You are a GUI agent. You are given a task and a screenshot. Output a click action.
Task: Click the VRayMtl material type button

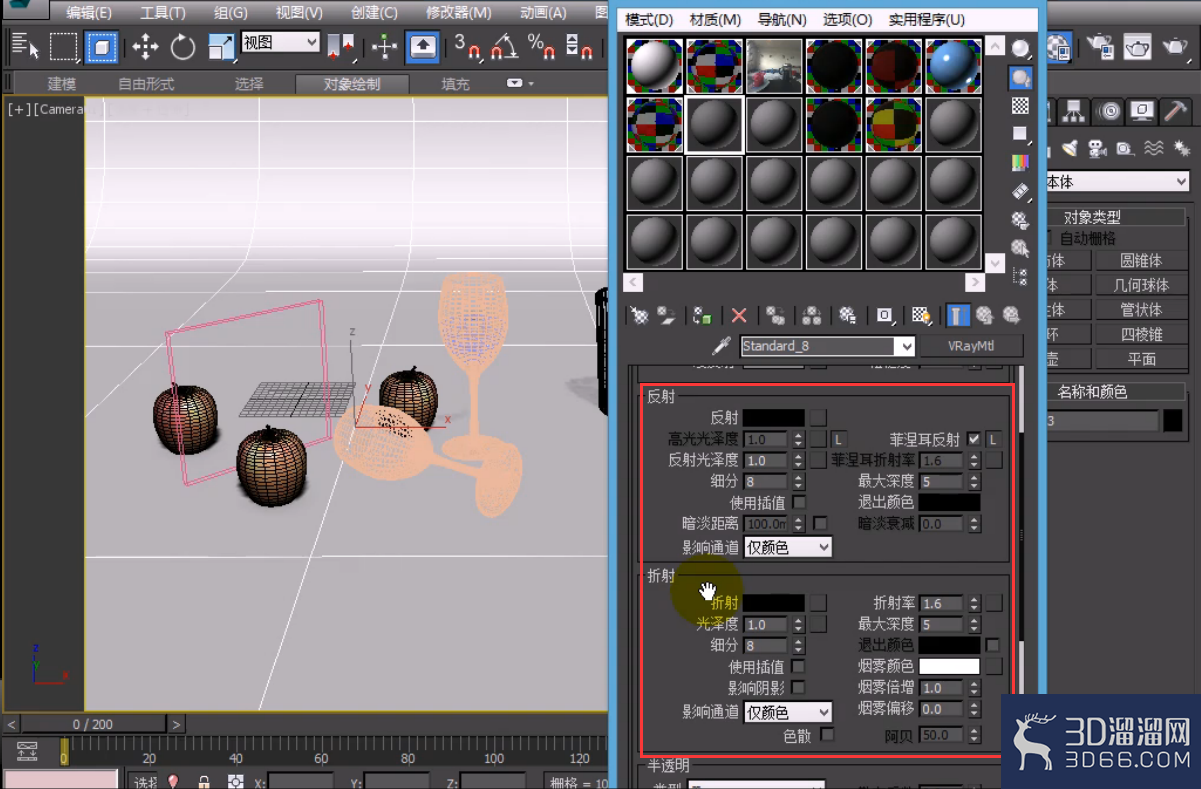click(971, 346)
